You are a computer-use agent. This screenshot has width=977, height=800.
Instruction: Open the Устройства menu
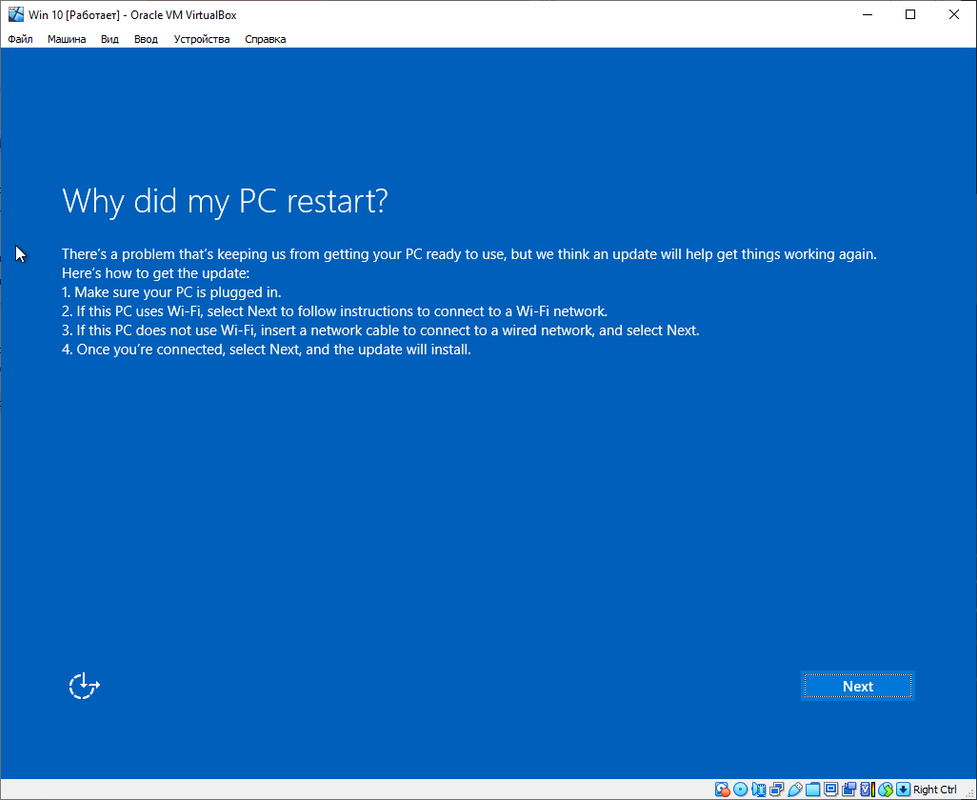coord(202,39)
